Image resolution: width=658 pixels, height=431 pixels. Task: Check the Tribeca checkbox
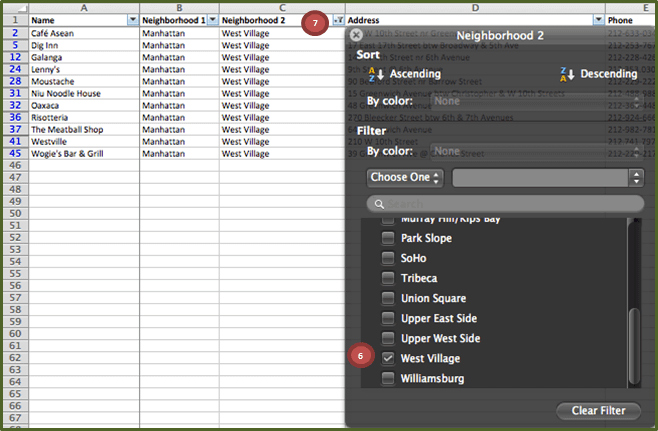click(388, 278)
